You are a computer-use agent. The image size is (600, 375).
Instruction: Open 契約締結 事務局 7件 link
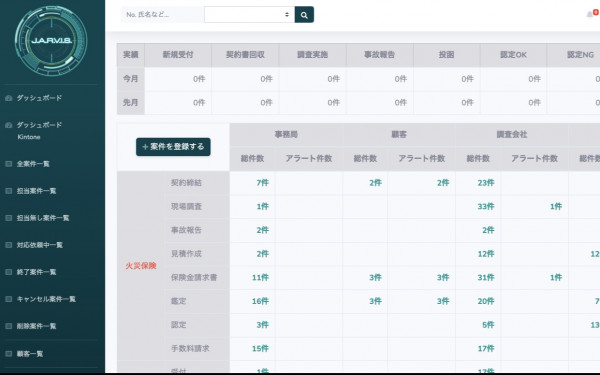(262, 183)
